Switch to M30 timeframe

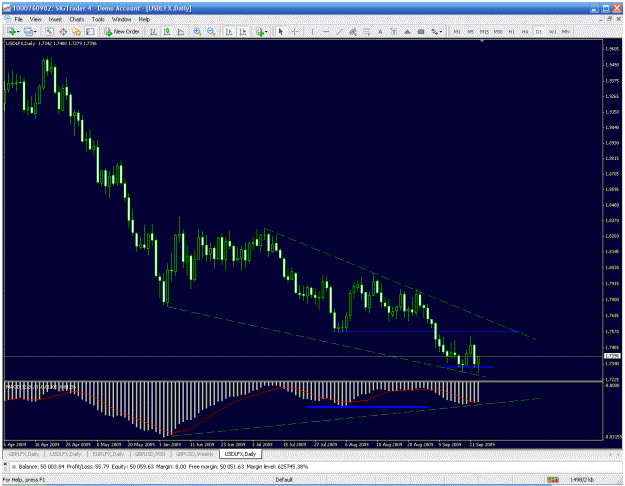pos(498,31)
